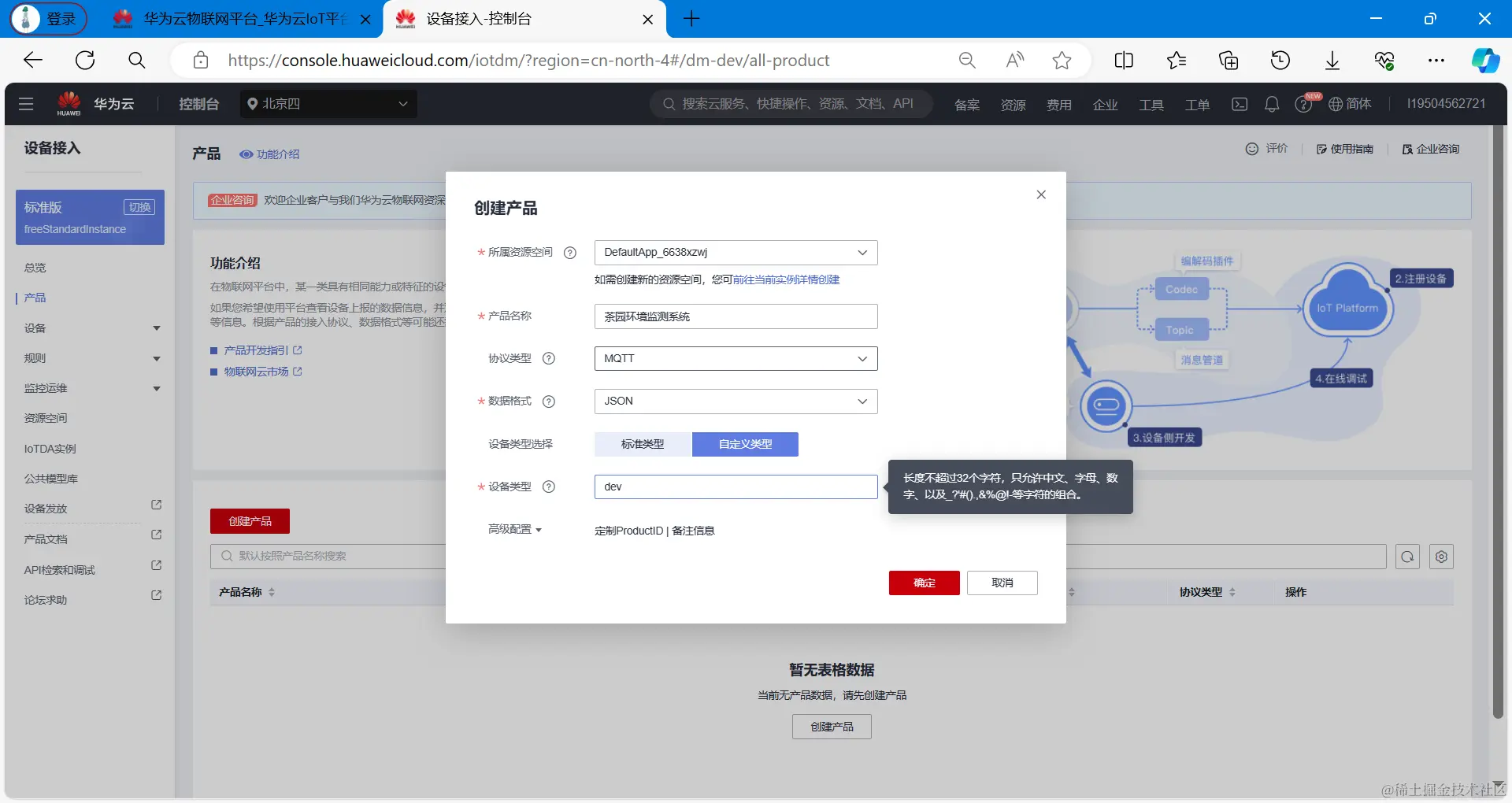Click the 登录 profile button
Viewport: 1512px width, 803px height.
49,19
